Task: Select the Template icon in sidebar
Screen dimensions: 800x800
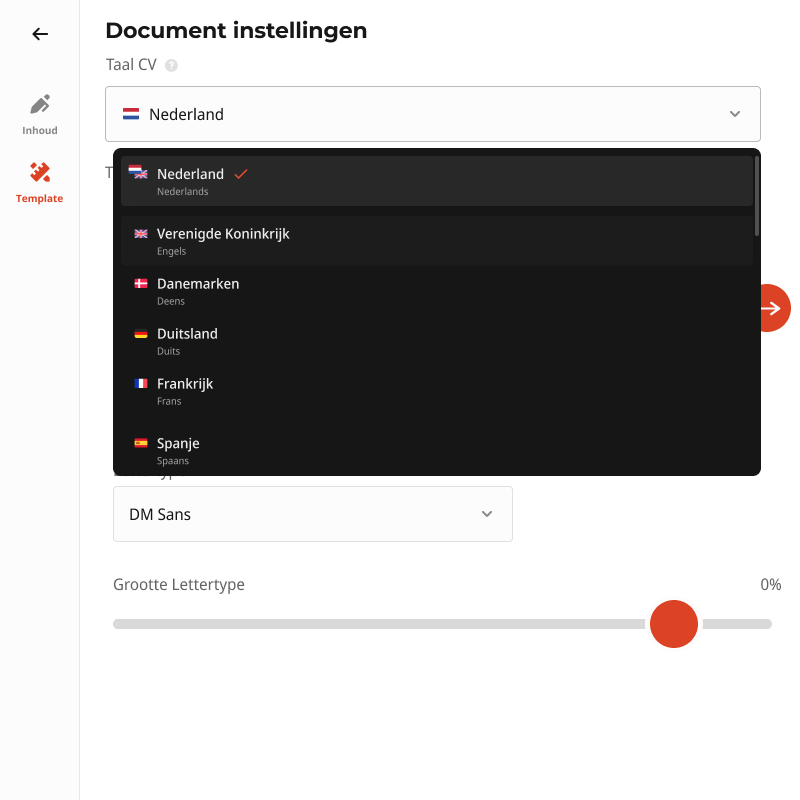Action: 40,172
